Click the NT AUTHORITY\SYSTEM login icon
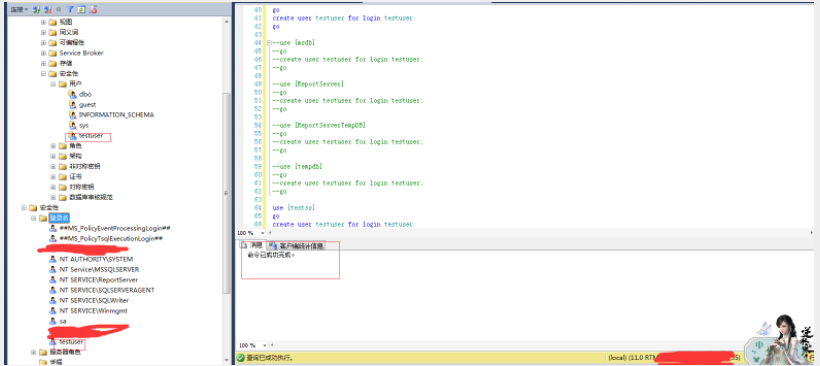The height and width of the screenshot is (366, 820). (52, 259)
